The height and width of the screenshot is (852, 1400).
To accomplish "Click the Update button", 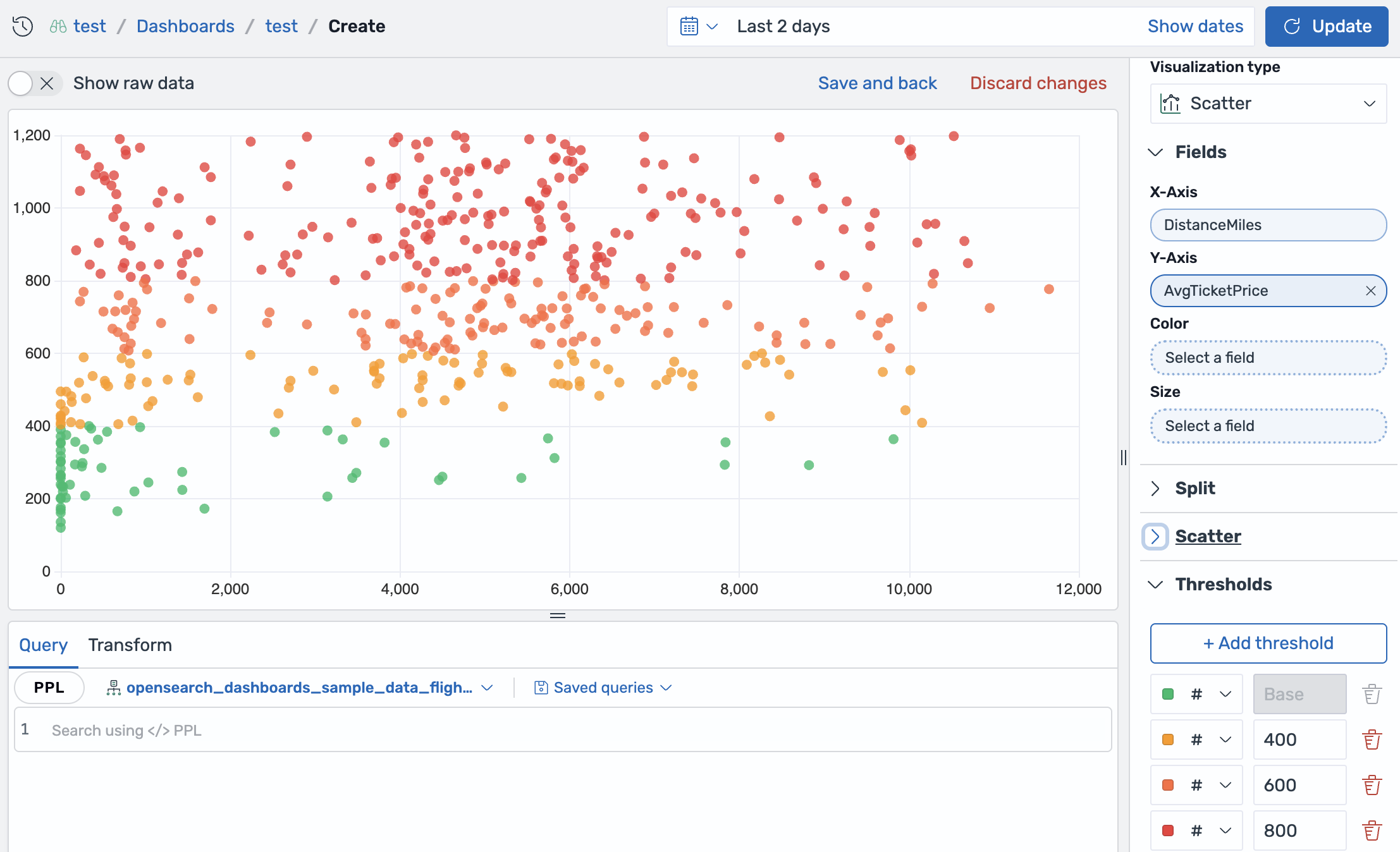I will pyautogui.click(x=1327, y=27).
